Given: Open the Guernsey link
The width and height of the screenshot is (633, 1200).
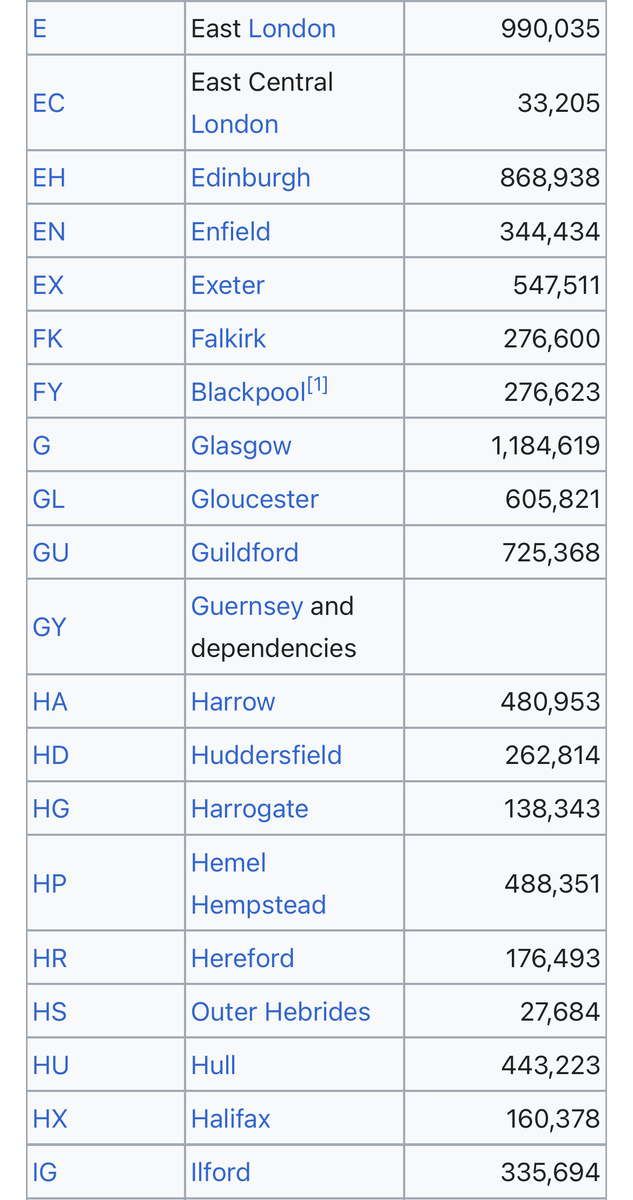Looking at the screenshot, I should [246, 606].
